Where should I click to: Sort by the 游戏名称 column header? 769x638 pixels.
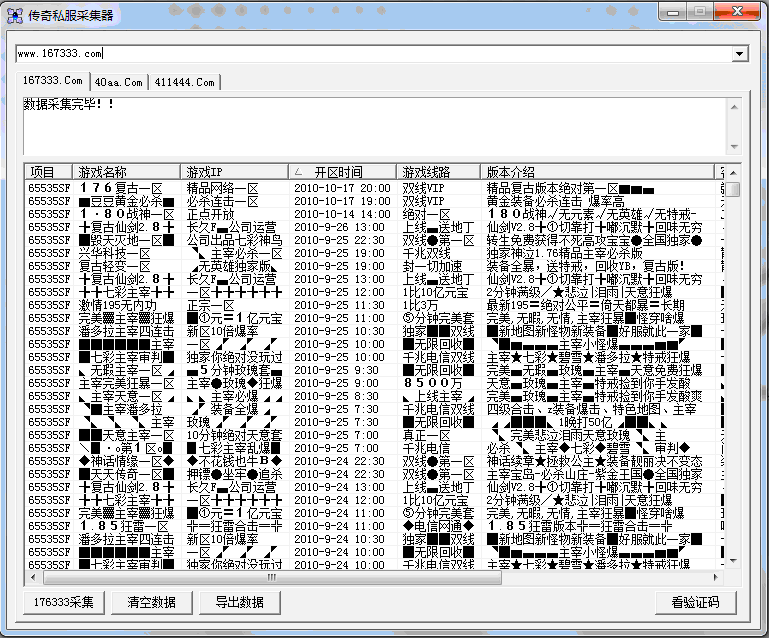(127, 172)
